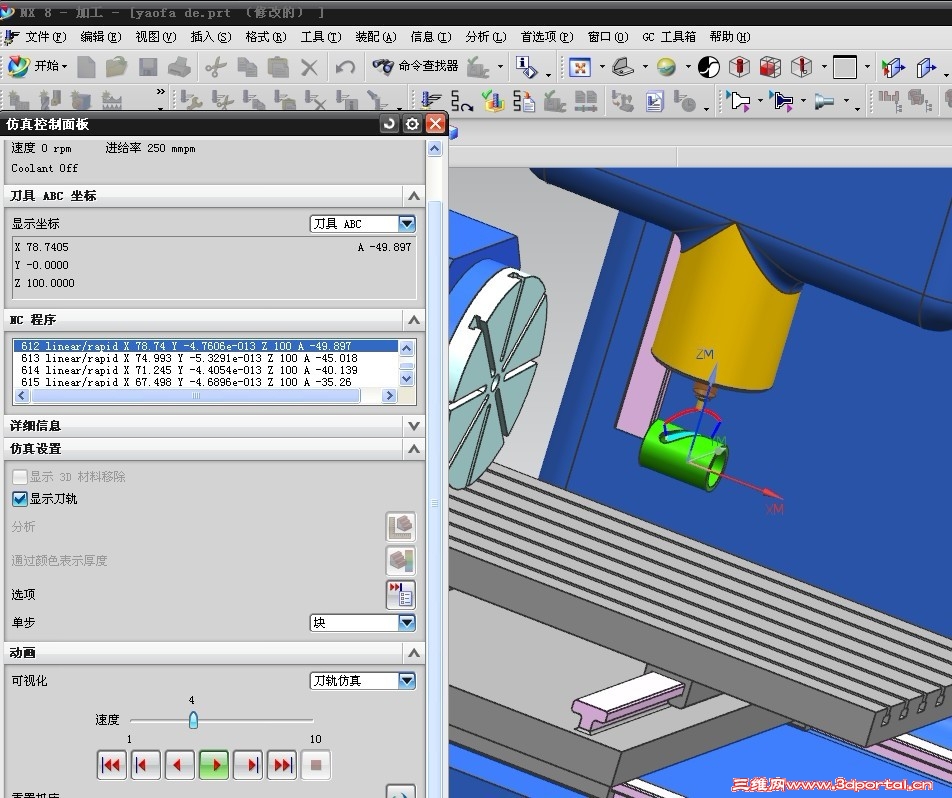Collapse the NC 程序 section
The image size is (952, 798).
(413, 319)
